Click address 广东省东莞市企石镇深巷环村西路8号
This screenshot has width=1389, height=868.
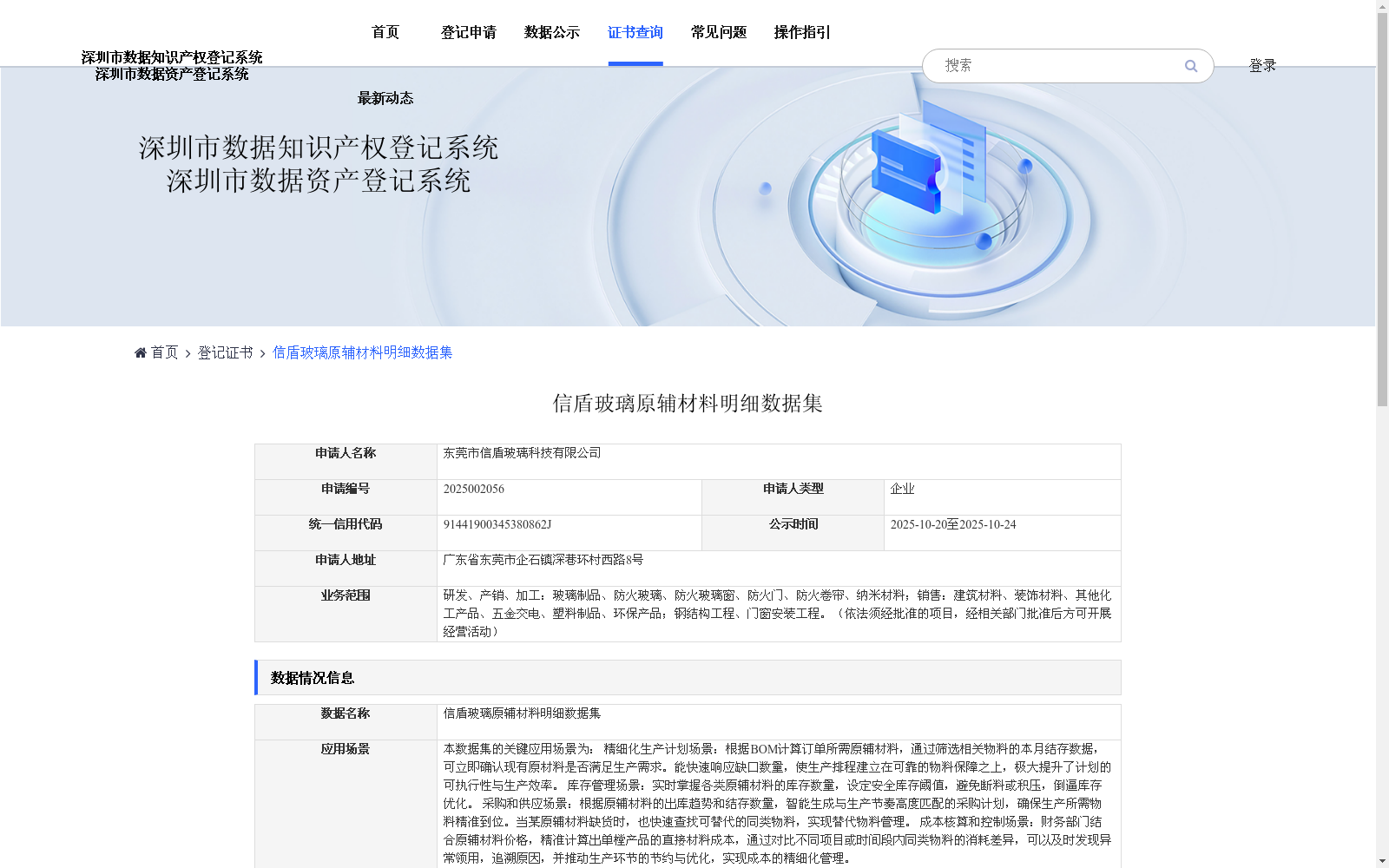click(x=543, y=560)
